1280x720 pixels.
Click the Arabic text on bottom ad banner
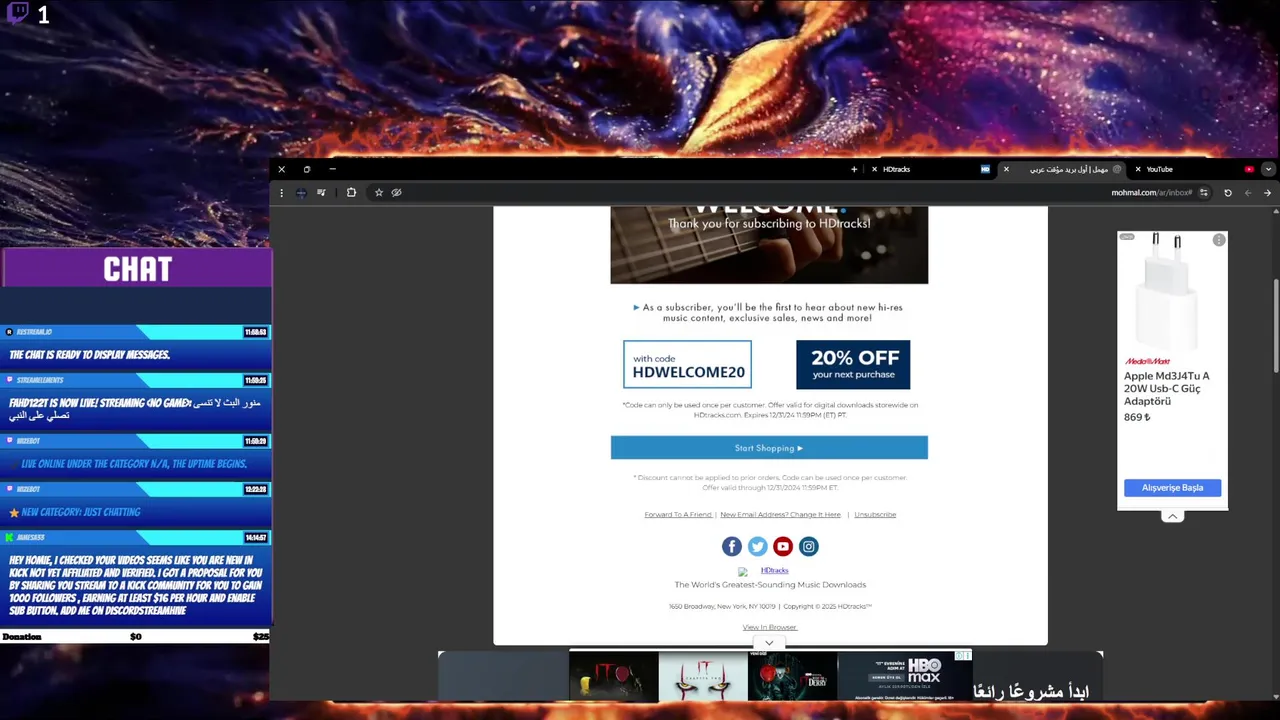tap(1030, 691)
